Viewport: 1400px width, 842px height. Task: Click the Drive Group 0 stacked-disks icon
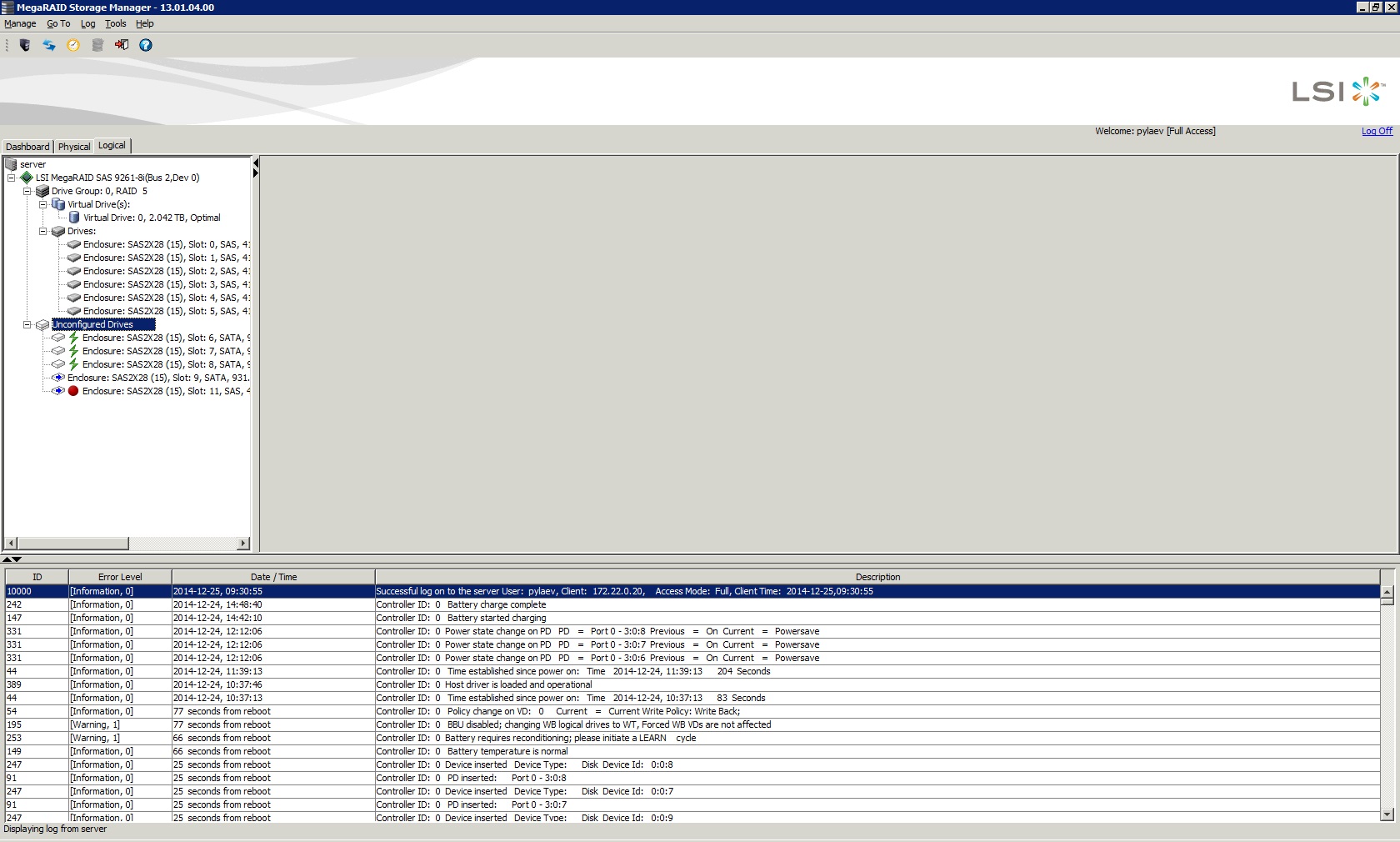point(42,191)
